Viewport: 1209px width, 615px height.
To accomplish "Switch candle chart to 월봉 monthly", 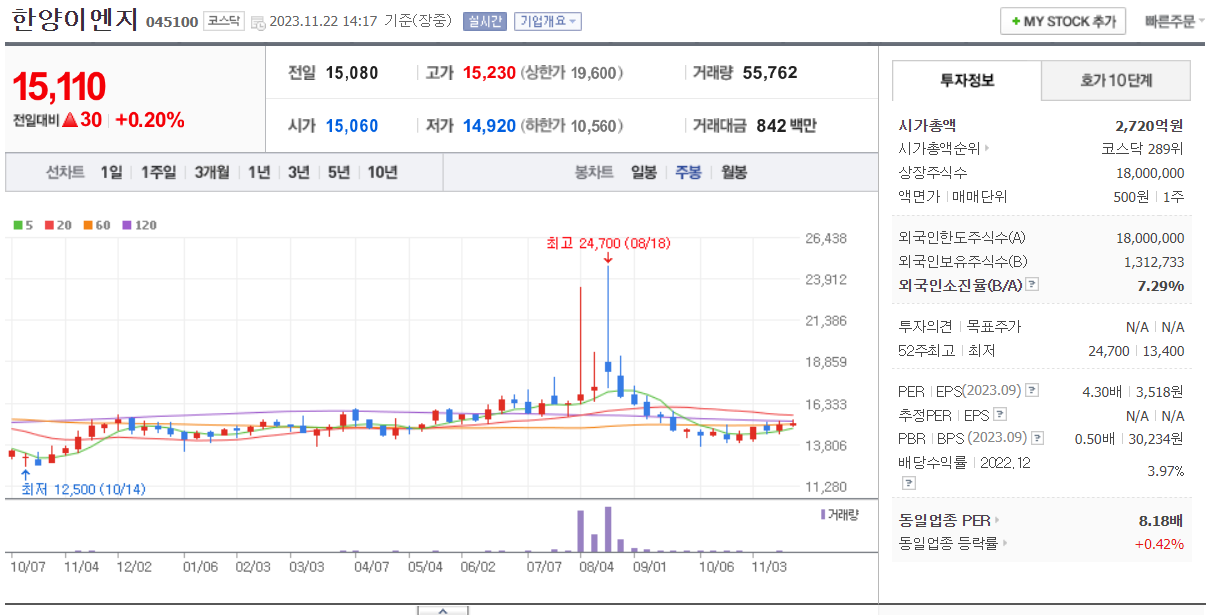I will [x=734, y=172].
